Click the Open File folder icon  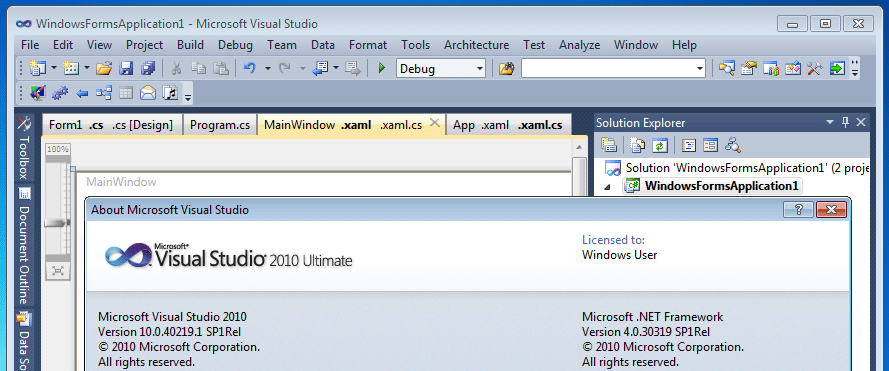click(x=104, y=69)
